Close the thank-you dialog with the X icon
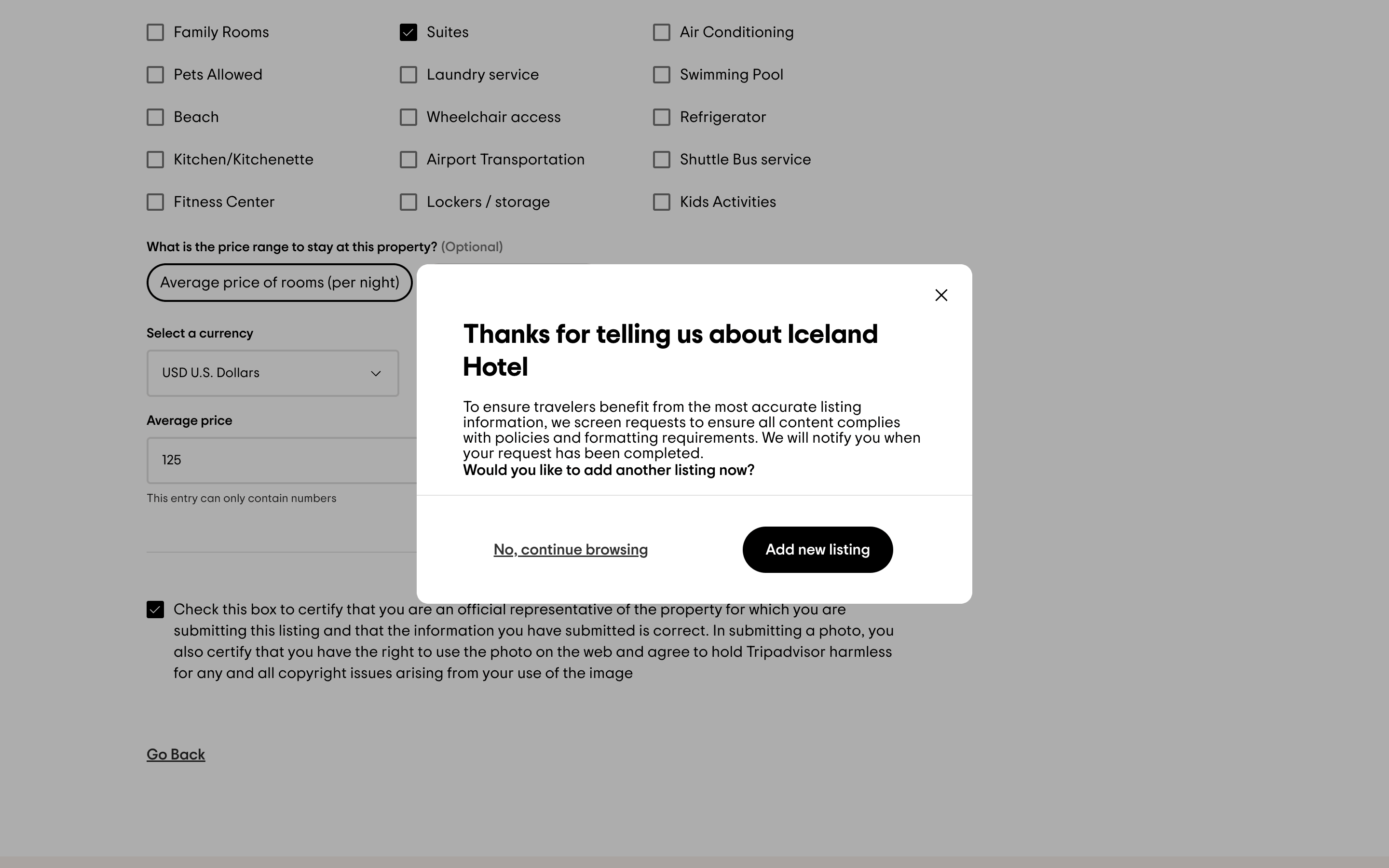The height and width of the screenshot is (868, 1389). point(941,295)
